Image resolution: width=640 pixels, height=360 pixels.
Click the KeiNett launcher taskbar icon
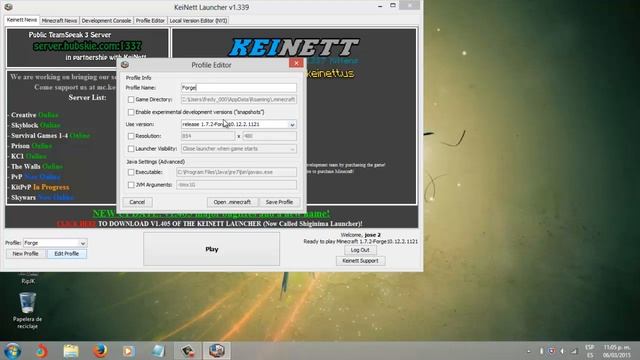coord(216,351)
